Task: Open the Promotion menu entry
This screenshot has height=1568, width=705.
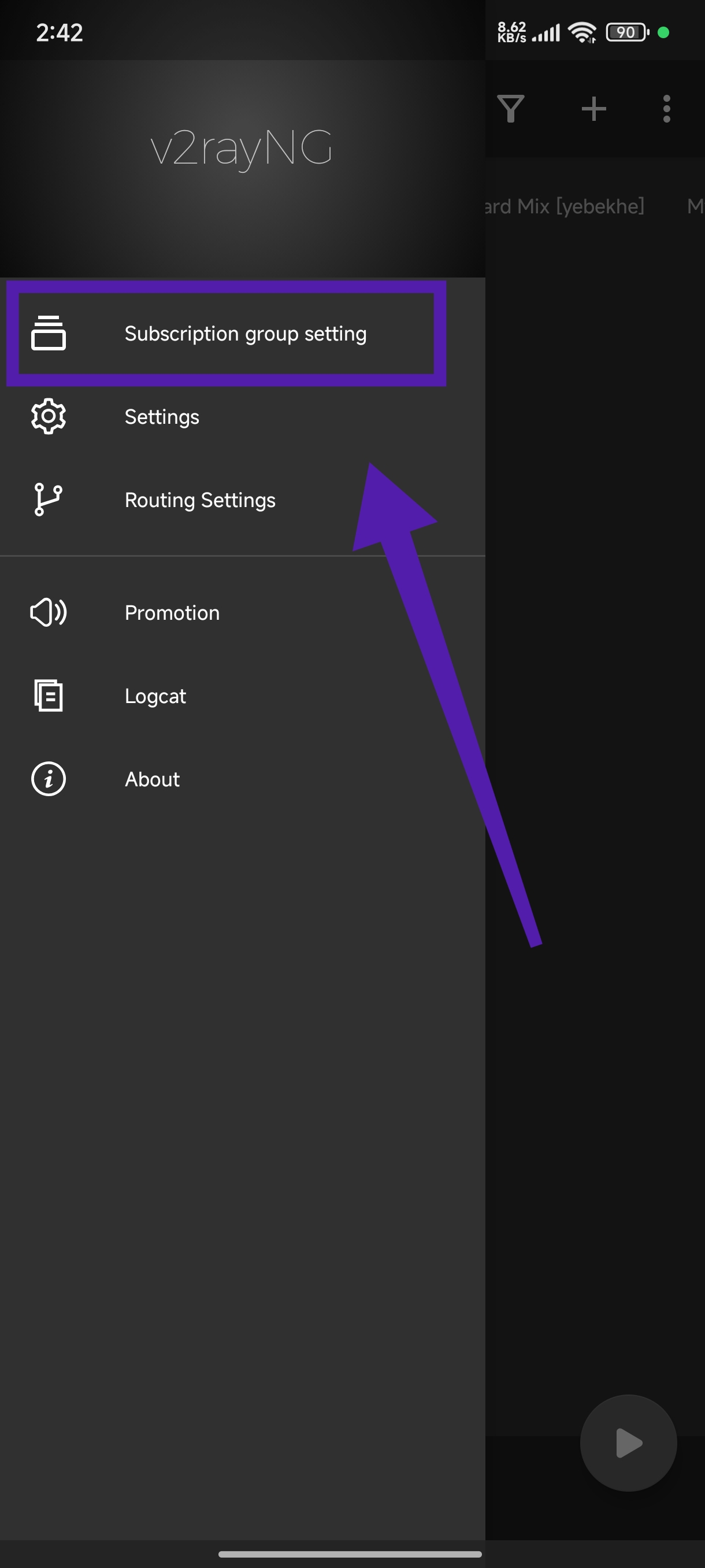Action: [242, 612]
